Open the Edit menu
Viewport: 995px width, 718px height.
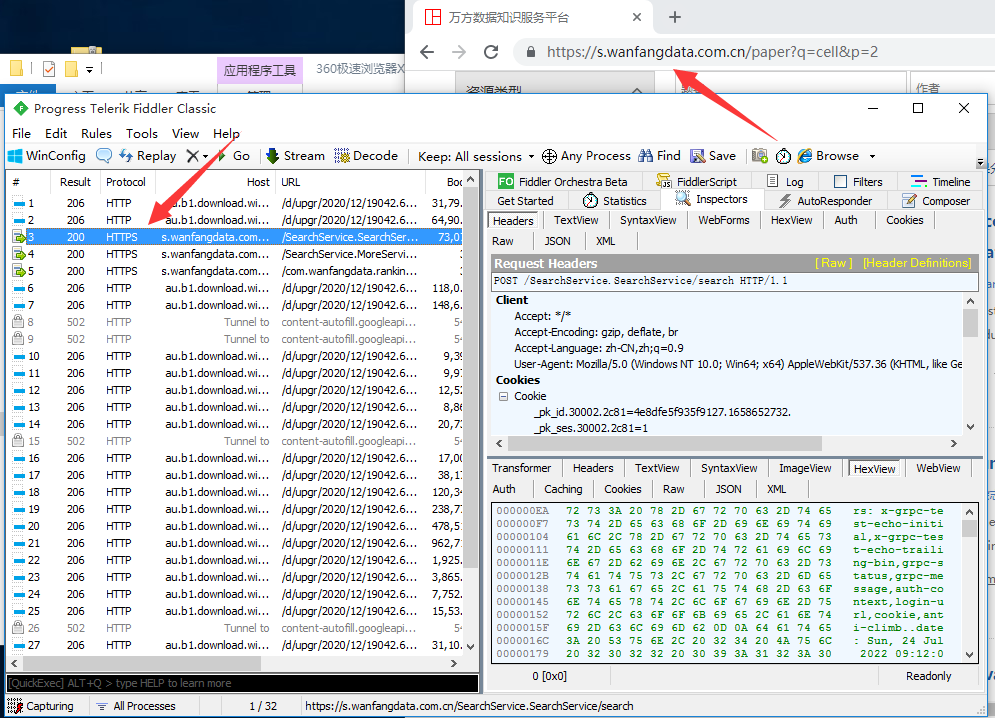click(56, 133)
